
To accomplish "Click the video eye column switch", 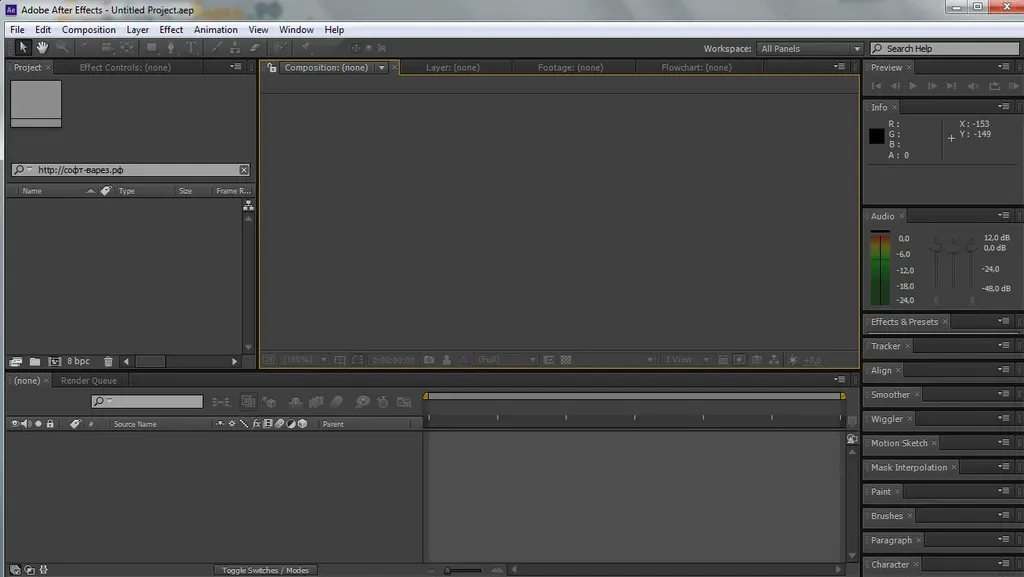I will [14, 424].
